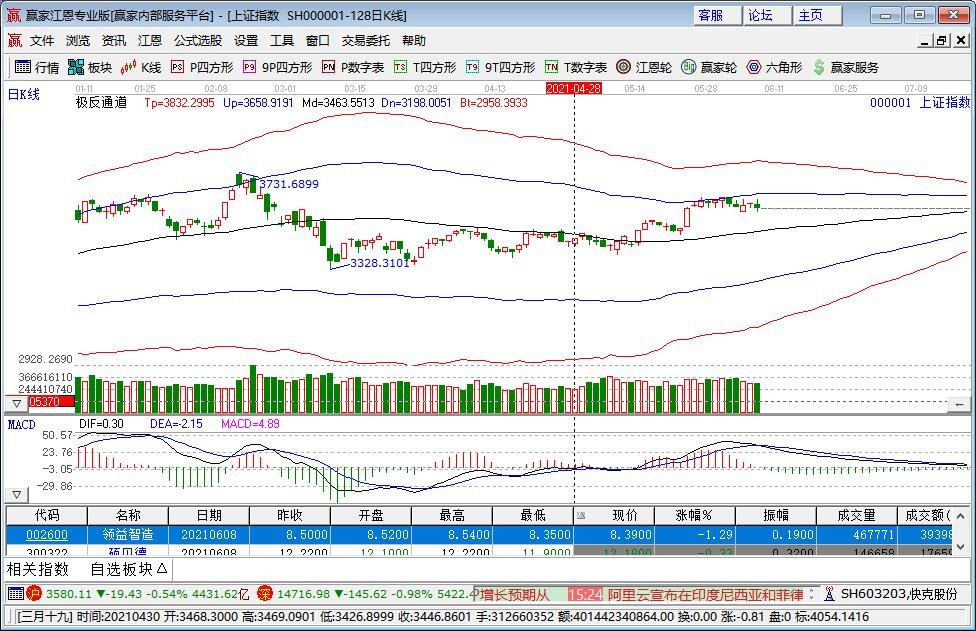Screen dimensions: 976x631
Task: Click the small icon in 现价 column header
Action: click(x=581, y=515)
